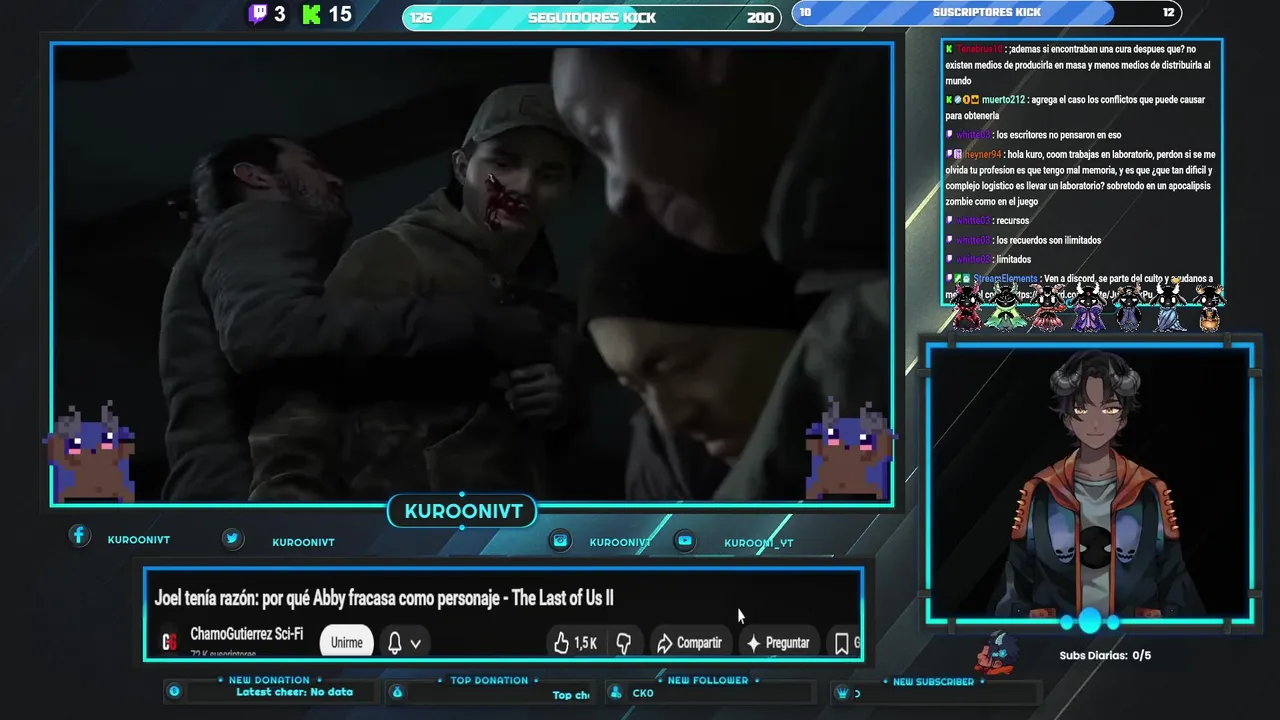
Task: Click the Tenebrus10 username in chat
Action: pyautogui.click(x=979, y=50)
